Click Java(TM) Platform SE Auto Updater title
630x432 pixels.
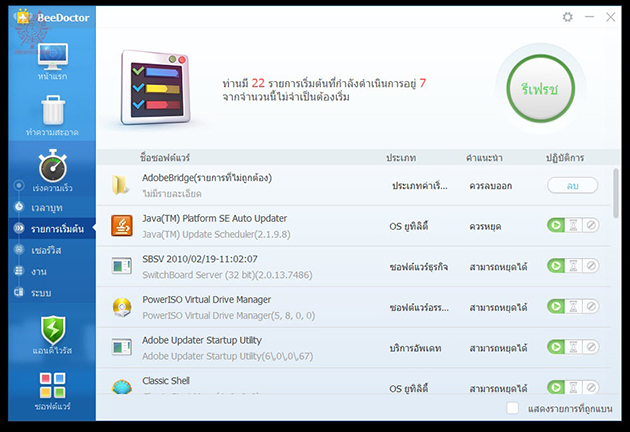tap(215, 218)
